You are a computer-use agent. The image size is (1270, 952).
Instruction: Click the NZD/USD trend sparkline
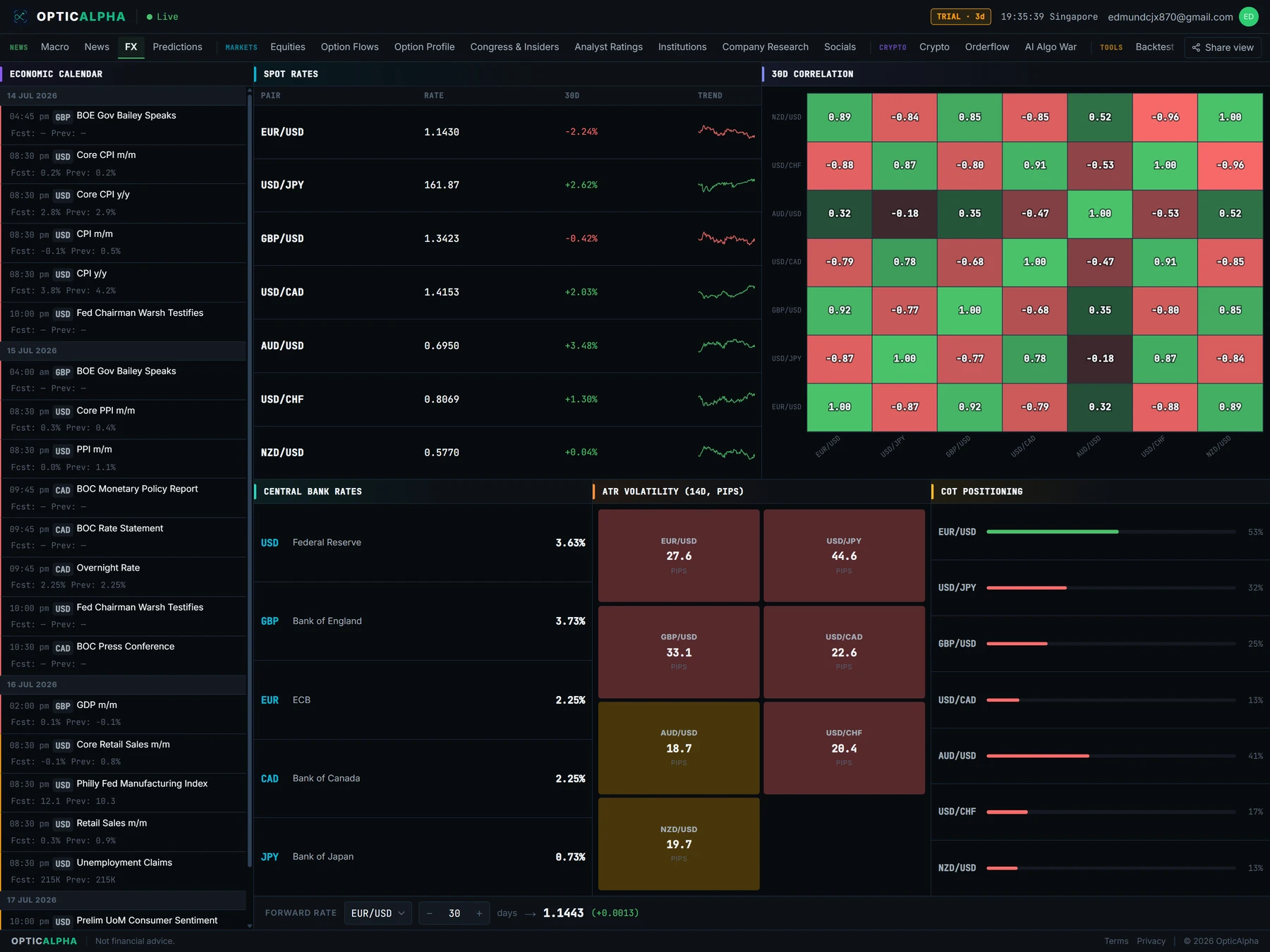pyautogui.click(x=726, y=452)
